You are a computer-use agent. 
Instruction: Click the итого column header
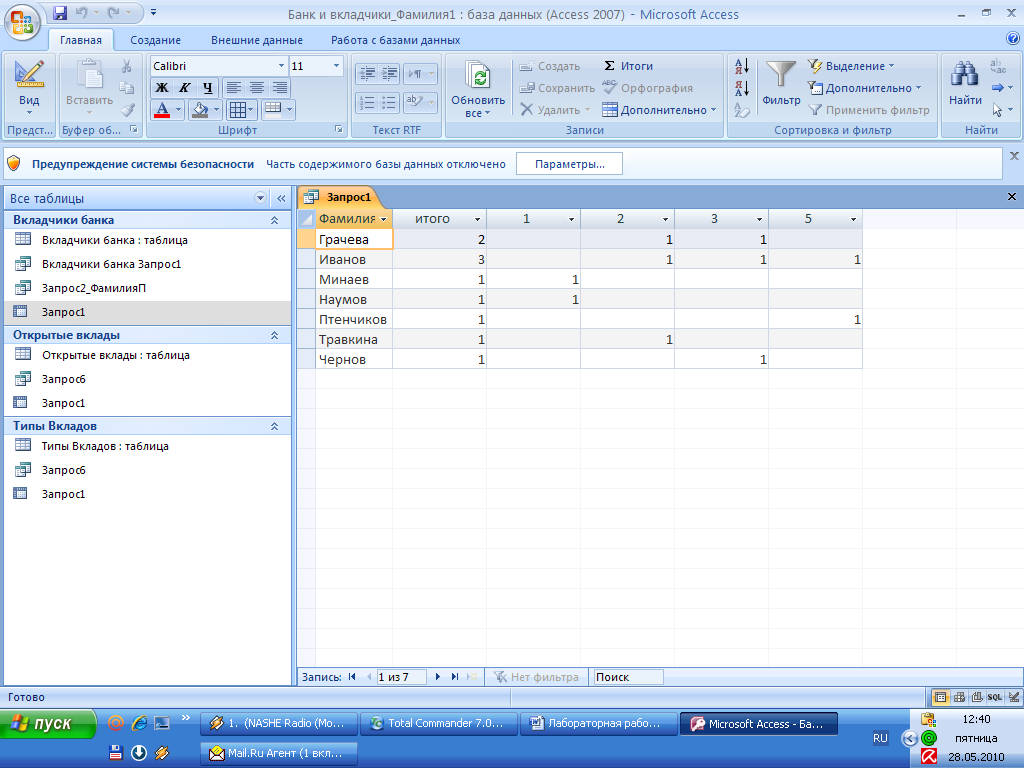[x=432, y=219]
